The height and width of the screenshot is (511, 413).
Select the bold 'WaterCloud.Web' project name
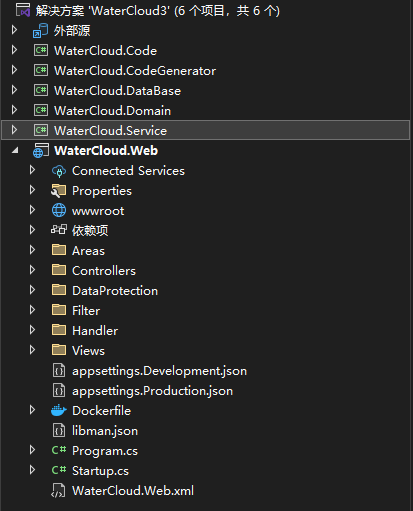(106, 151)
